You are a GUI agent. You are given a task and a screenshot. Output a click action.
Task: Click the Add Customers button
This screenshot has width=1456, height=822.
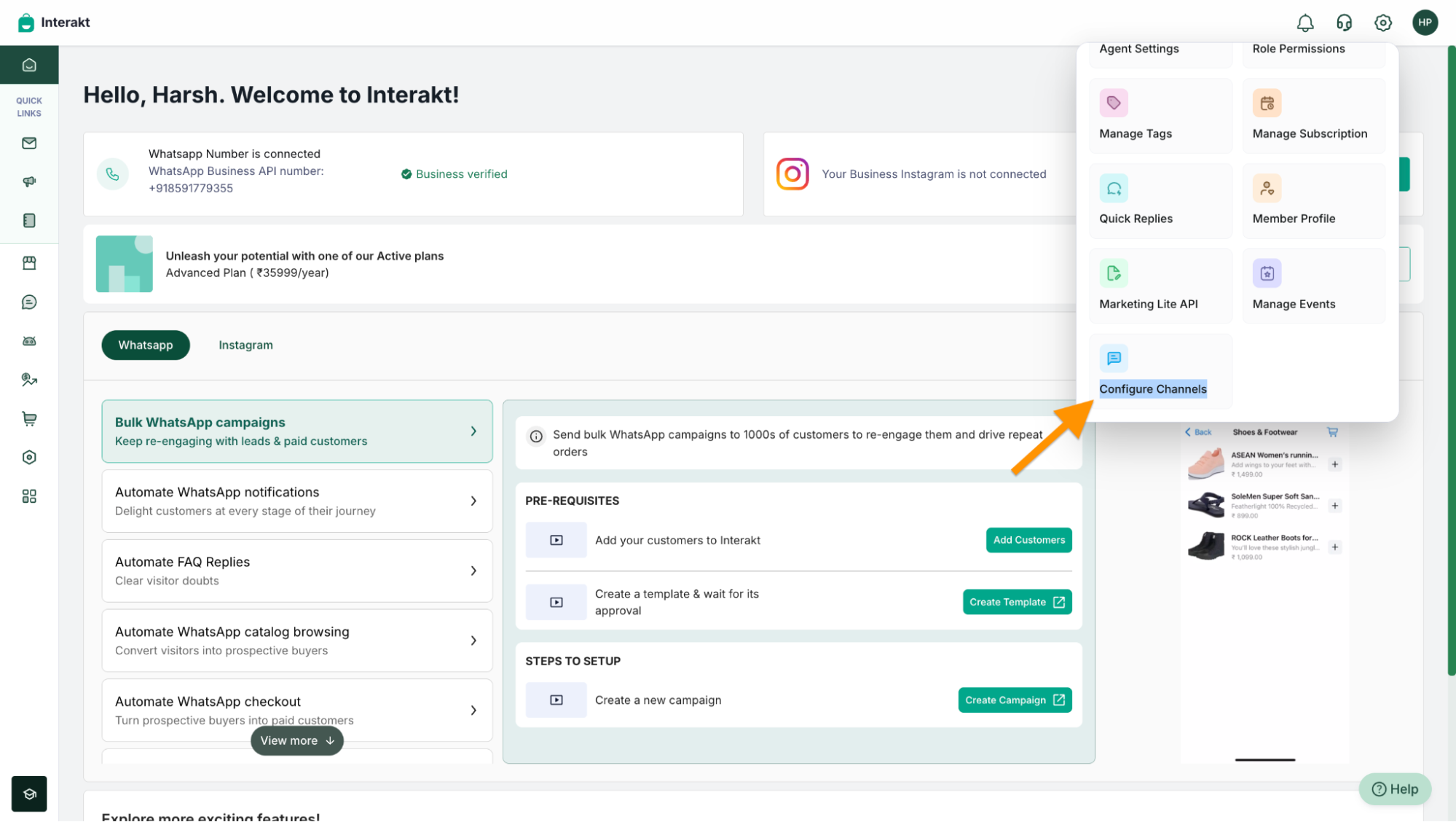pos(1028,540)
